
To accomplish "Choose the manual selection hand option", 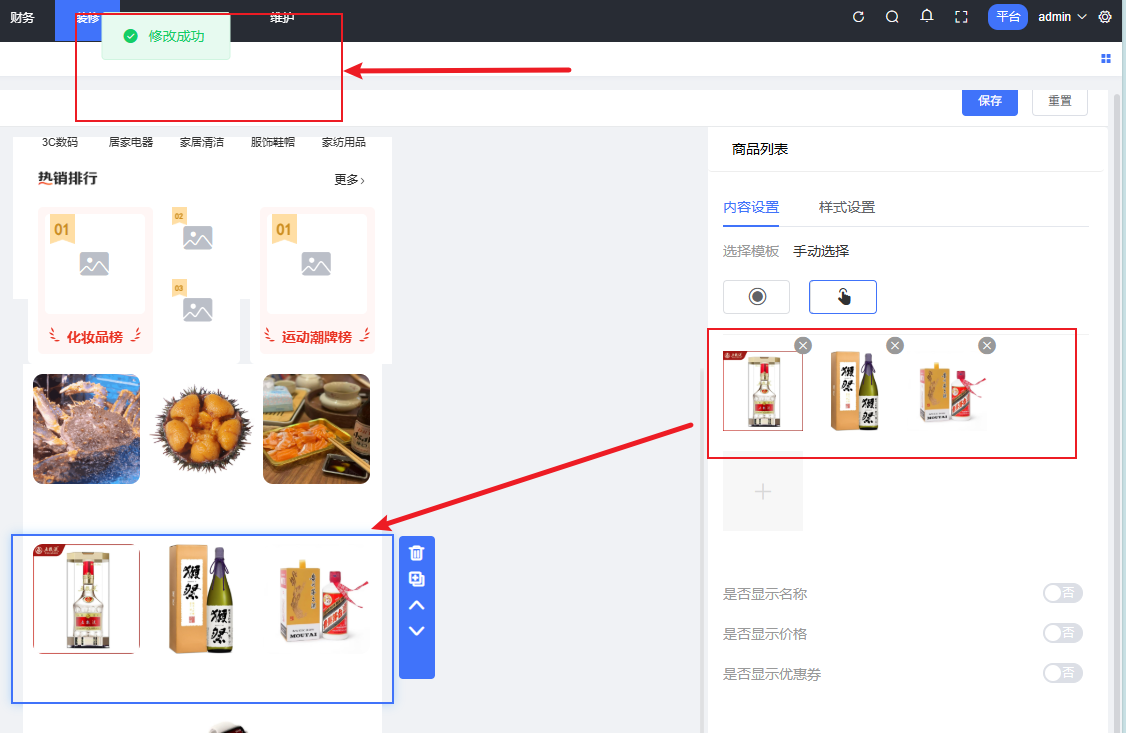I will pos(843,297).
